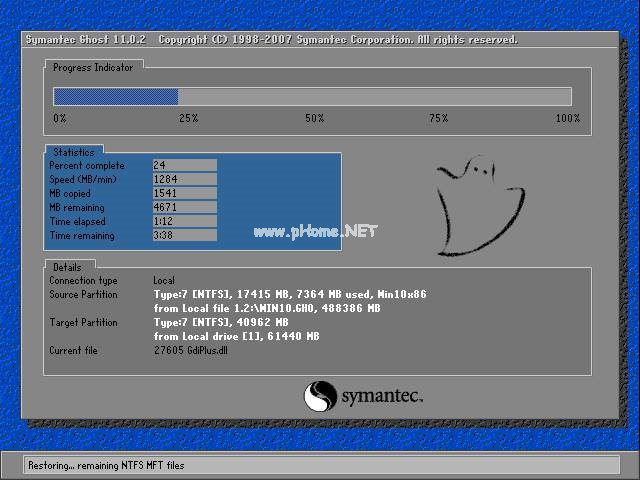Click the Statistics panel header
640x480 pixels.
[74, 153]
